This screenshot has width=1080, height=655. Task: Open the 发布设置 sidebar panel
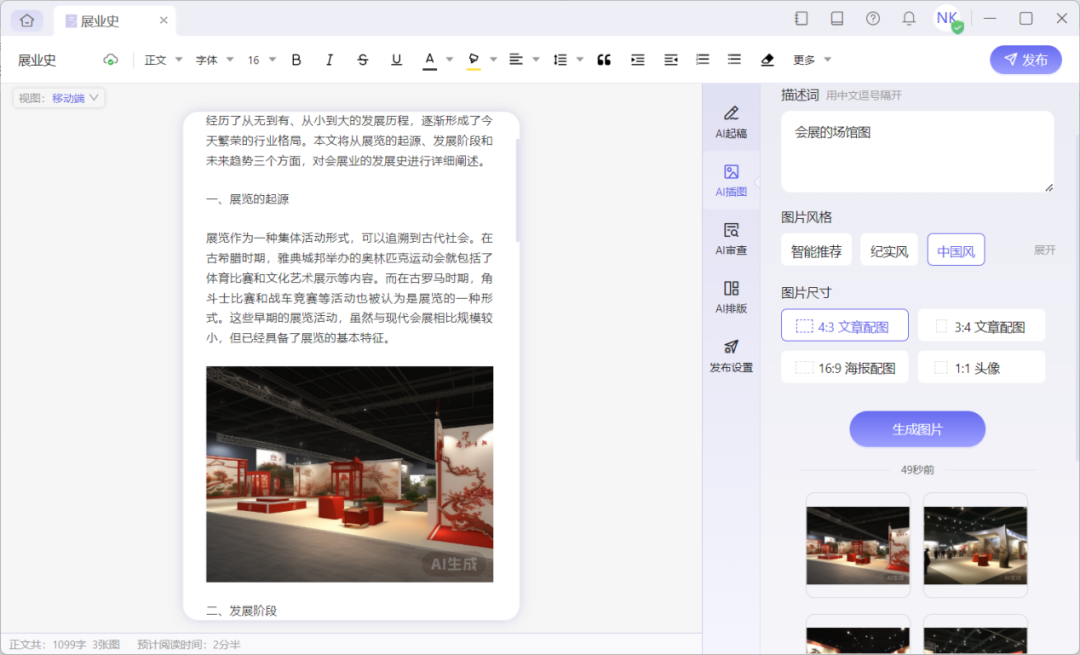[731, 355]
